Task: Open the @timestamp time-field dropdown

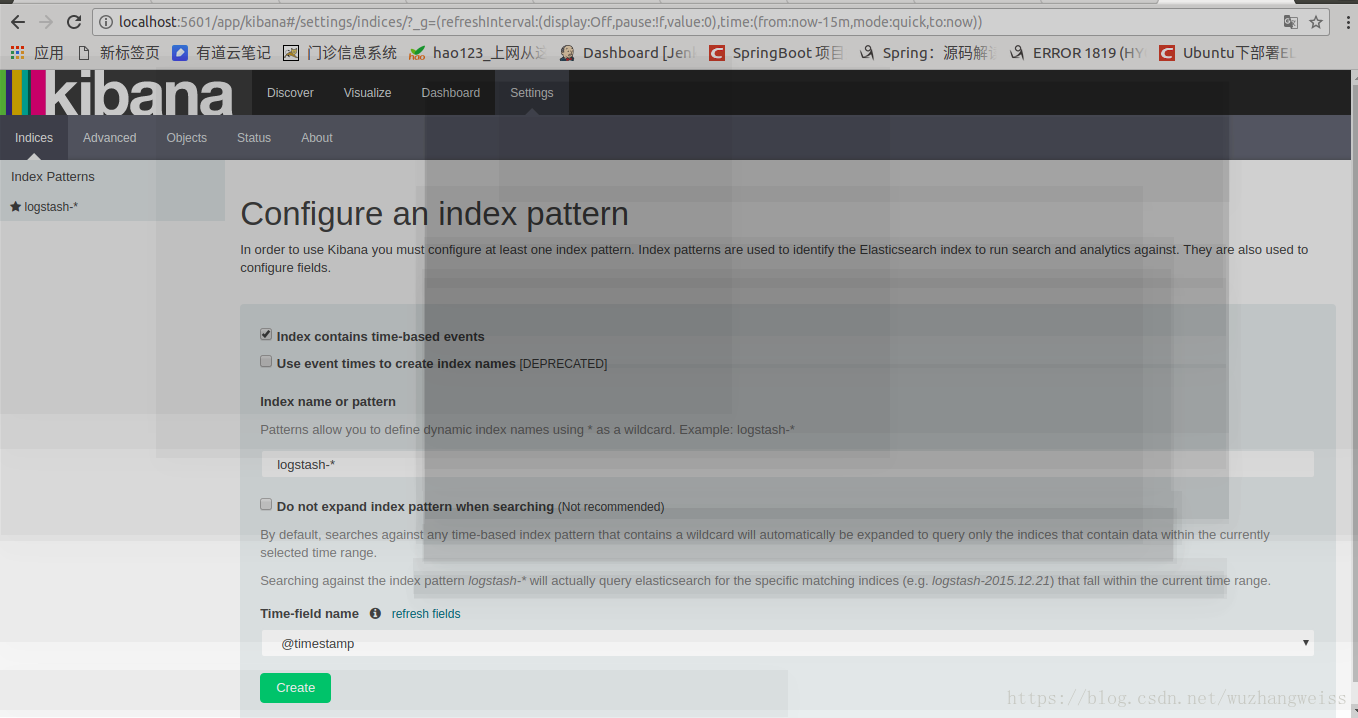Action: (x=787, y=643)
